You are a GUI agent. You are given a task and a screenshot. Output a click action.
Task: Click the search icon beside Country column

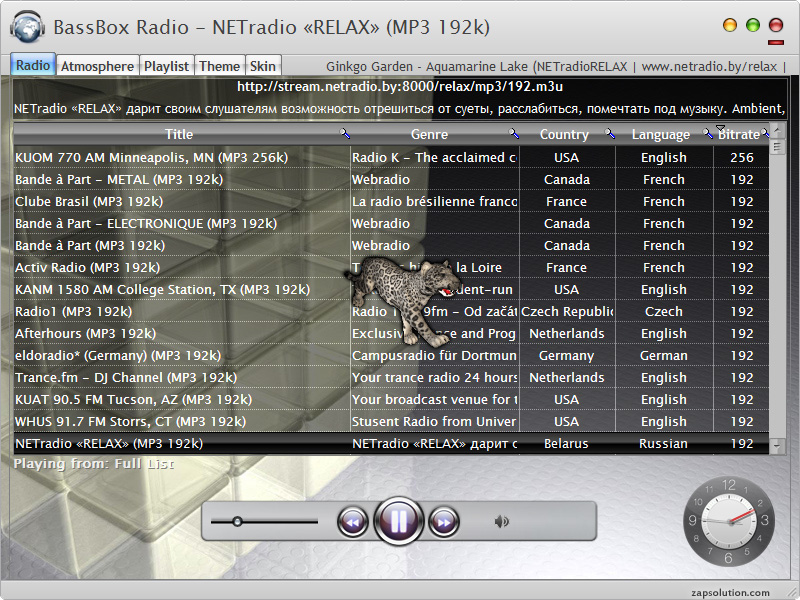tap(610, 134)
